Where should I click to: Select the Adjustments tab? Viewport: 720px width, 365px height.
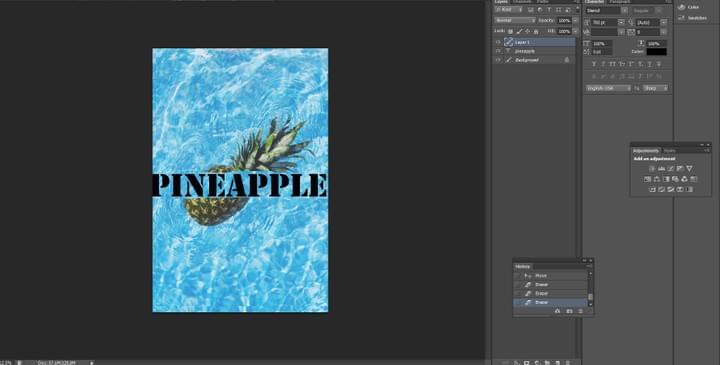646,151
